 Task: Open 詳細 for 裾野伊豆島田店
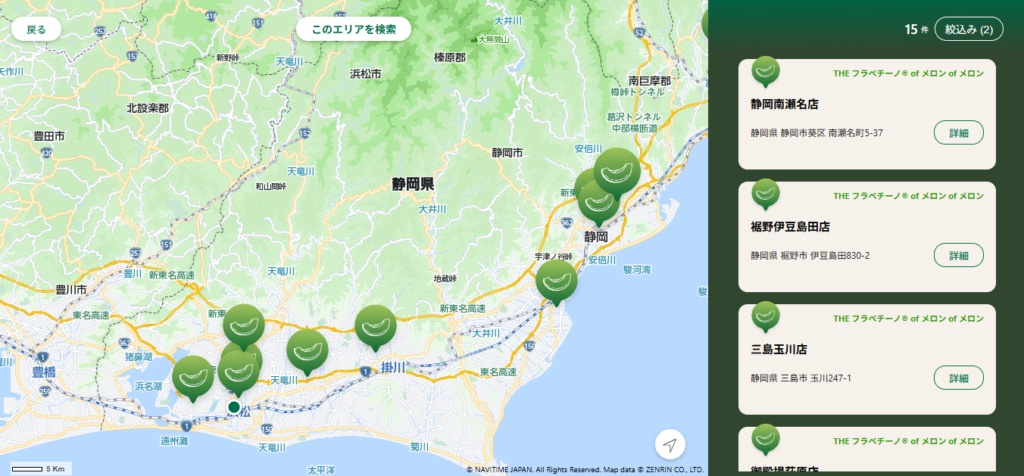[959, 255]
